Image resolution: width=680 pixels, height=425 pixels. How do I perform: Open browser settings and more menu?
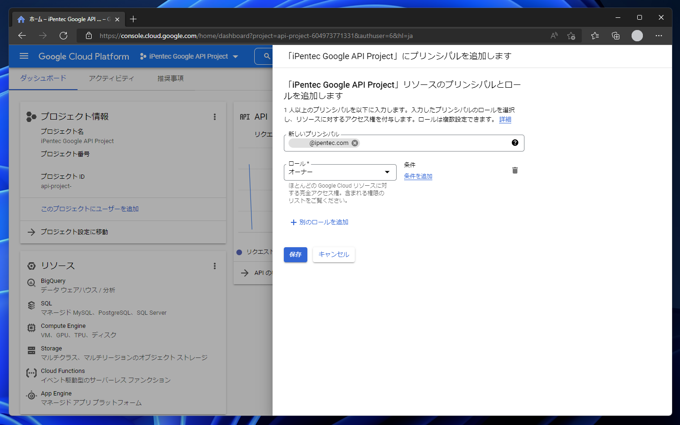(659, 36)
